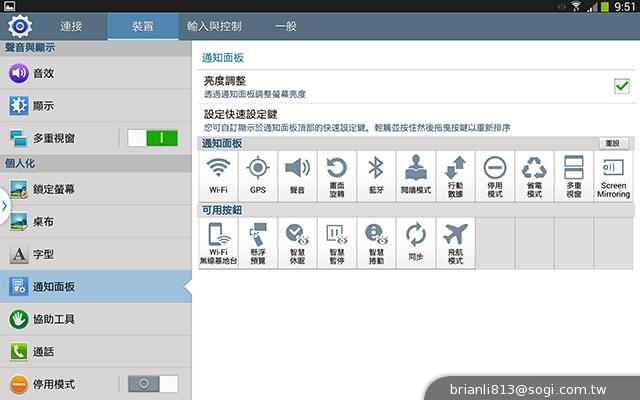Select the airplane mode (飛航模式) button
The height and width of the screenshot is (400, 640).
[x=455, y=243]
